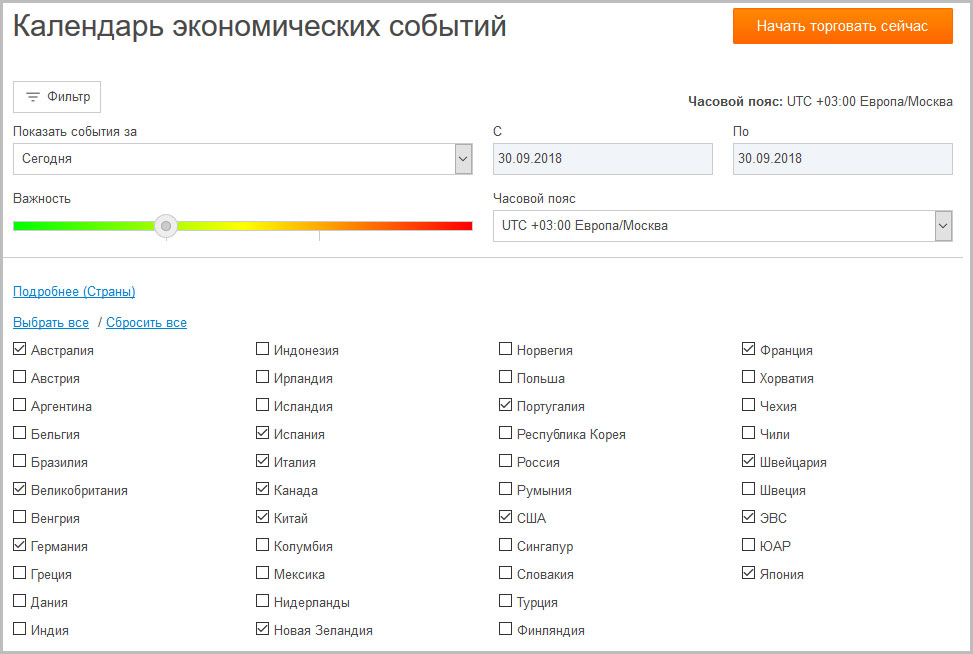Deselect the Новая Зеландия checkbox
The width and height of the screenshot is (973, 654).
point(263,630)
